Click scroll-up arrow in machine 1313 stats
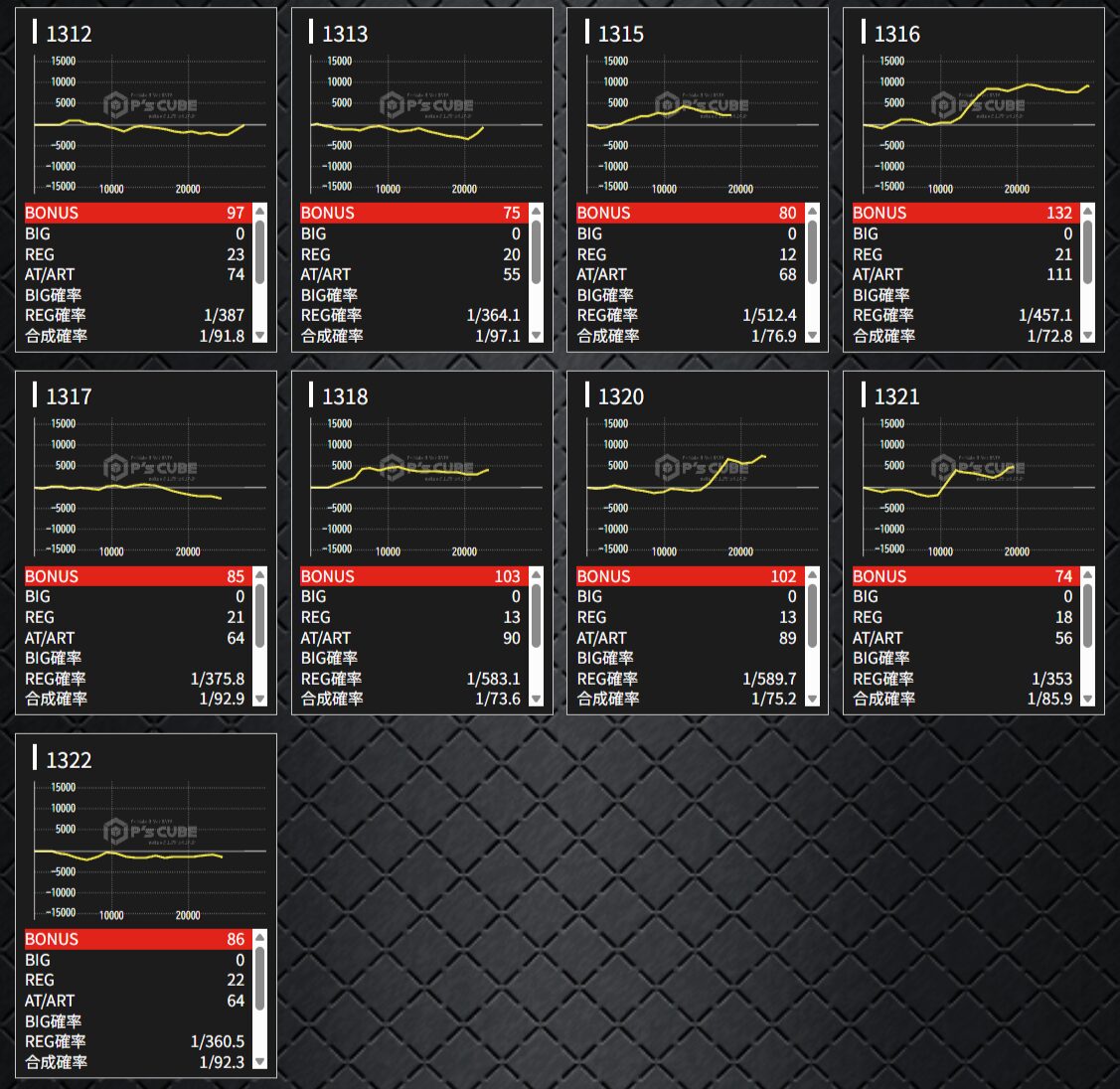1120x1089 pixels. coord(537,211)
